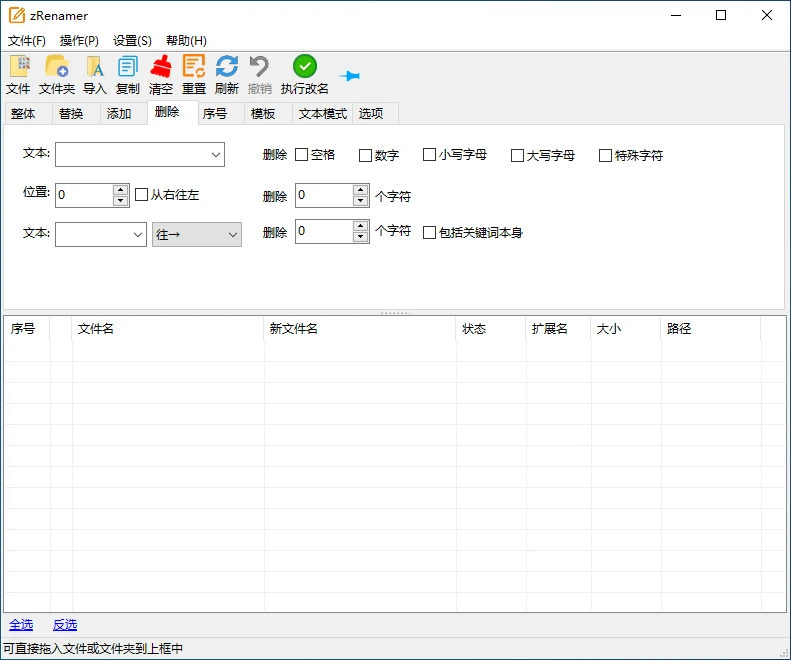This screenshot has width=791, height=660.
Task: Click the 文件 (add file) toolbar icon
Action: [18, 68]
